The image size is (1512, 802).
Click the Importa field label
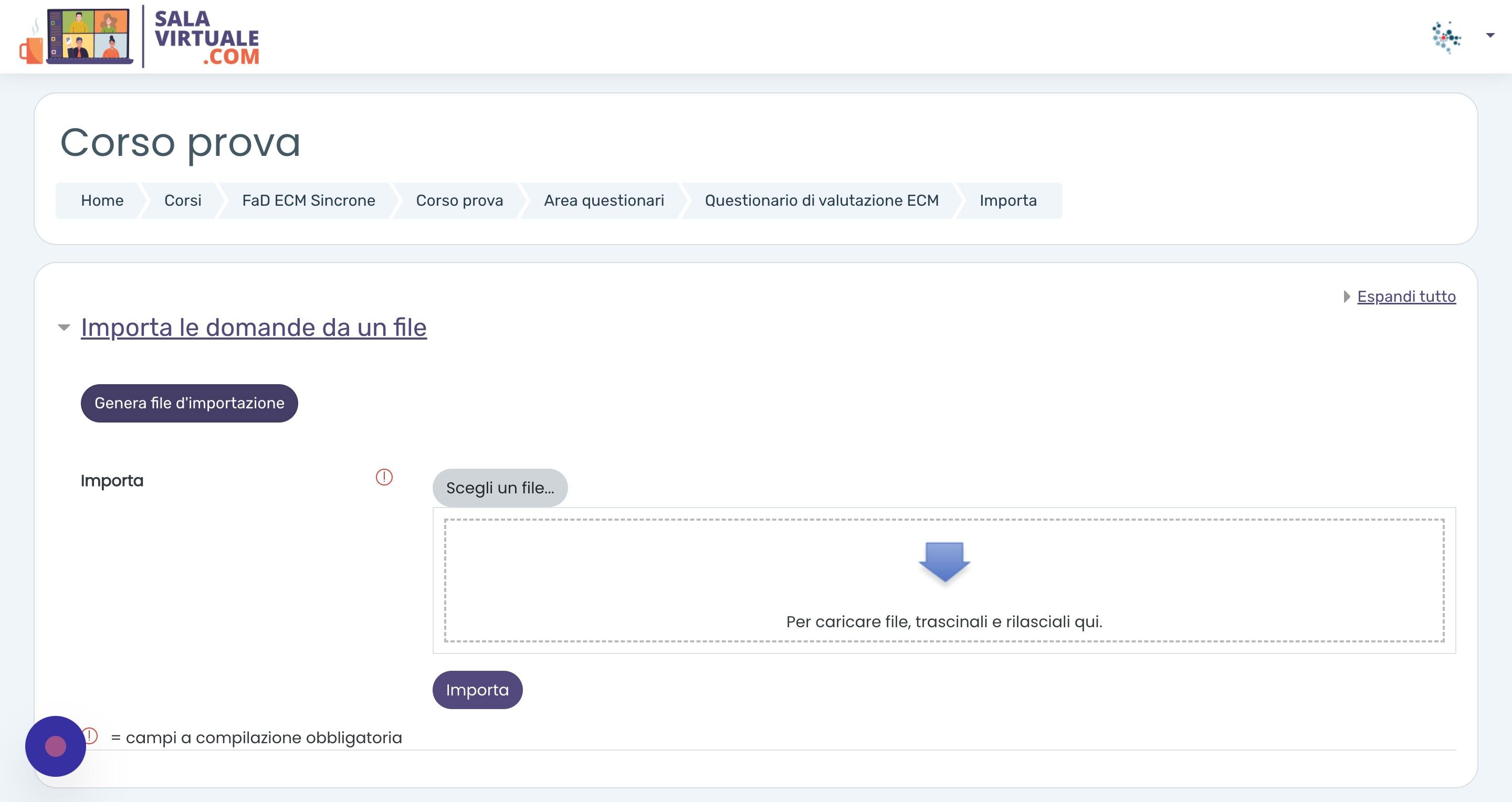(111, 480)
